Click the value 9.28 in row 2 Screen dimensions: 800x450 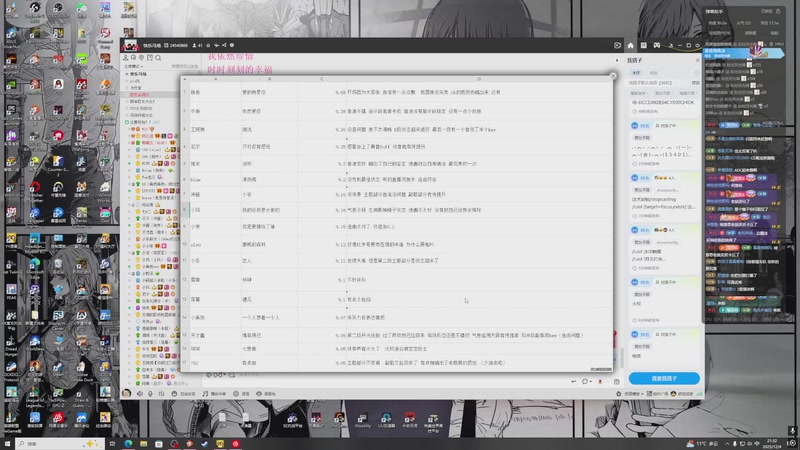tap(340, 111)
